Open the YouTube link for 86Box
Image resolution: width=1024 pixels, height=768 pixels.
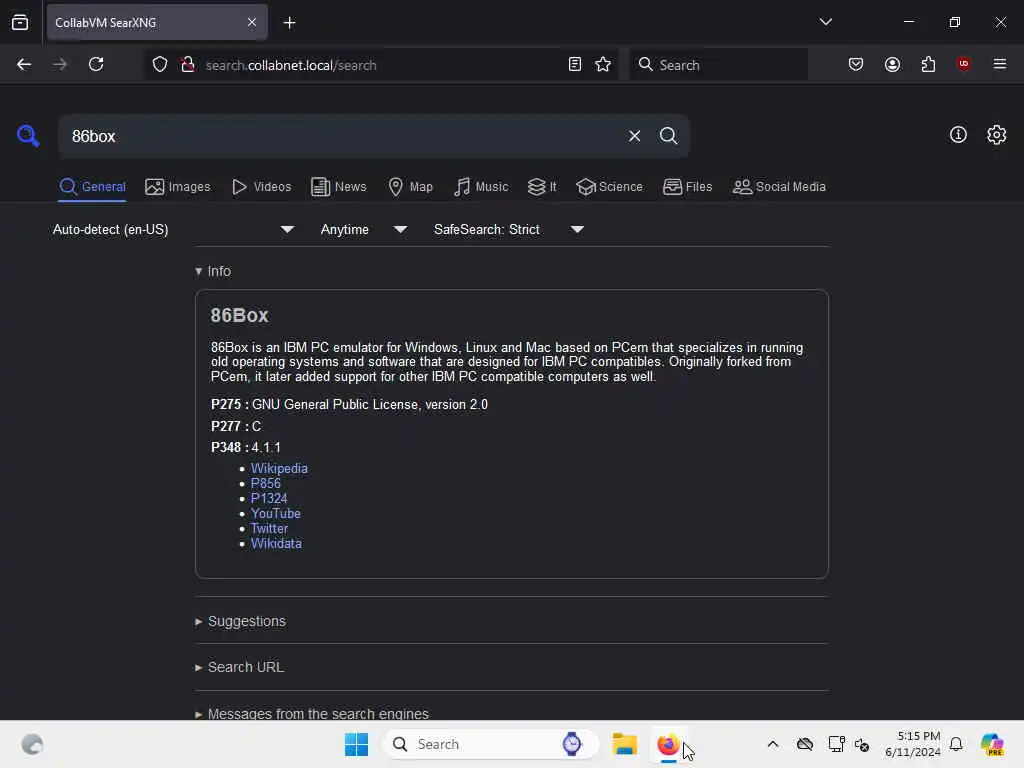point(276,513)
